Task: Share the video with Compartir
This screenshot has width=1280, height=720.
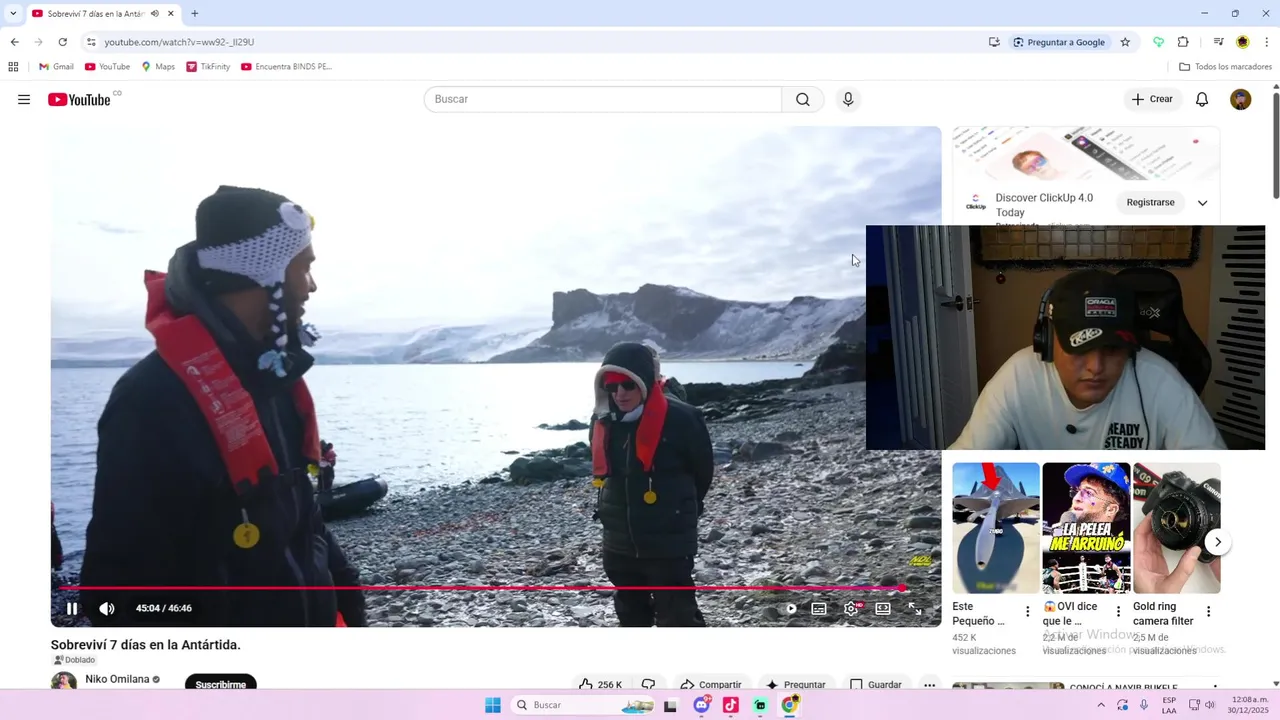Action: 711,685
